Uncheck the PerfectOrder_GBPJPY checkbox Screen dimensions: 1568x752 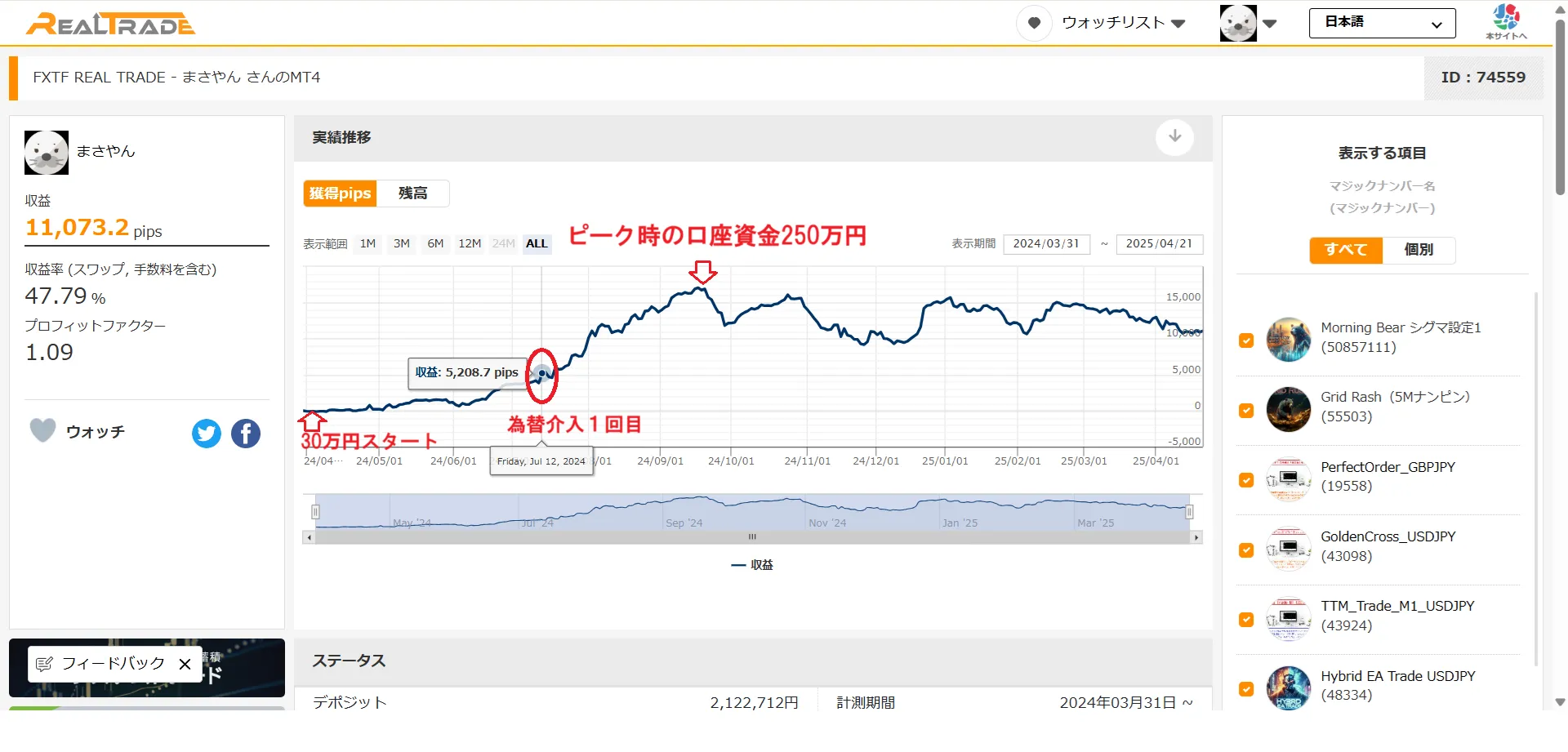(1246, 480)
